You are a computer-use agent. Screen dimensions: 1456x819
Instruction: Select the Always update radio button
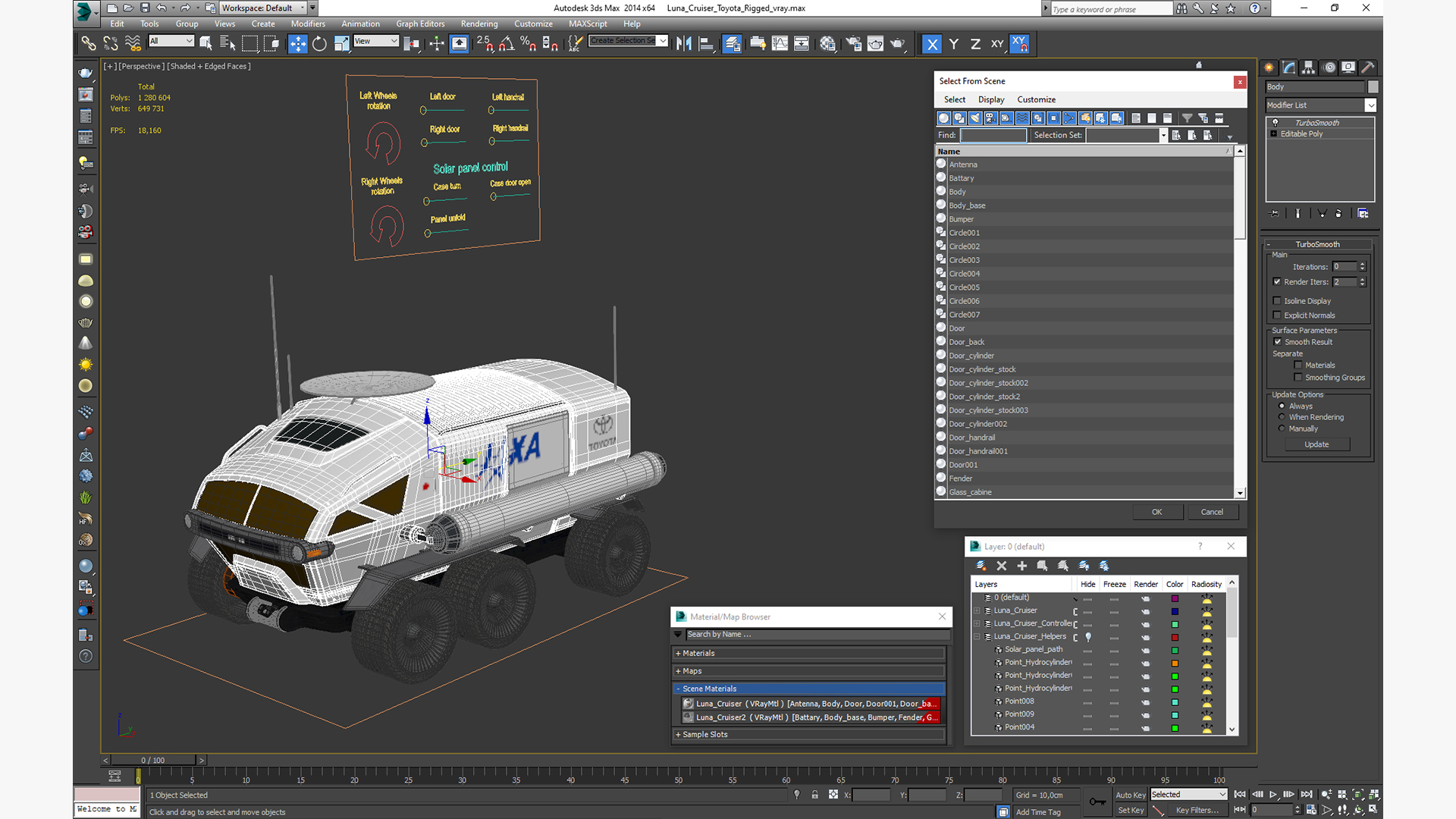(x=1282, y=406)
